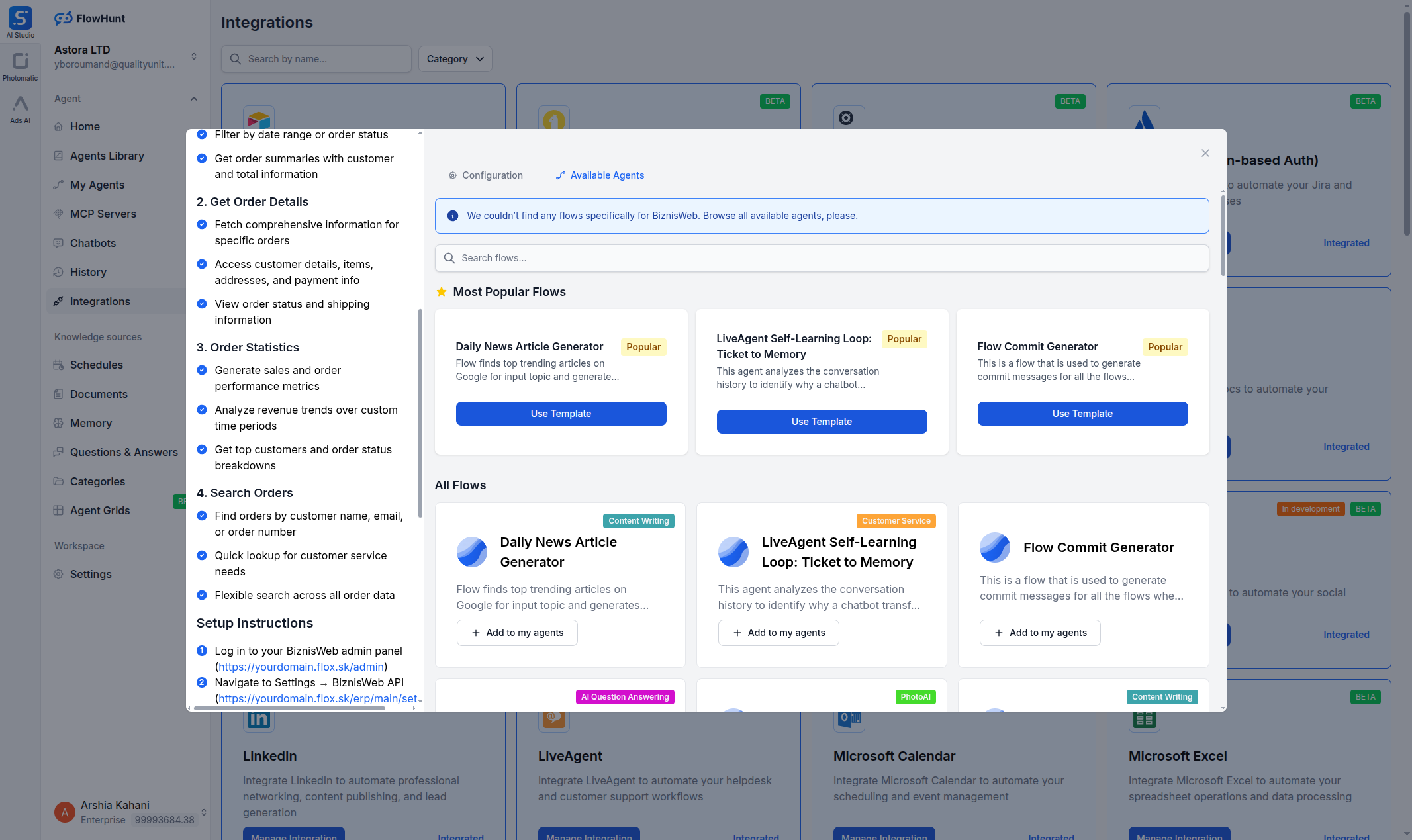This screenshot has width=1412, height=840.
Task: Click Use Template for Daily News Article Generator
Action: [560, 414]
